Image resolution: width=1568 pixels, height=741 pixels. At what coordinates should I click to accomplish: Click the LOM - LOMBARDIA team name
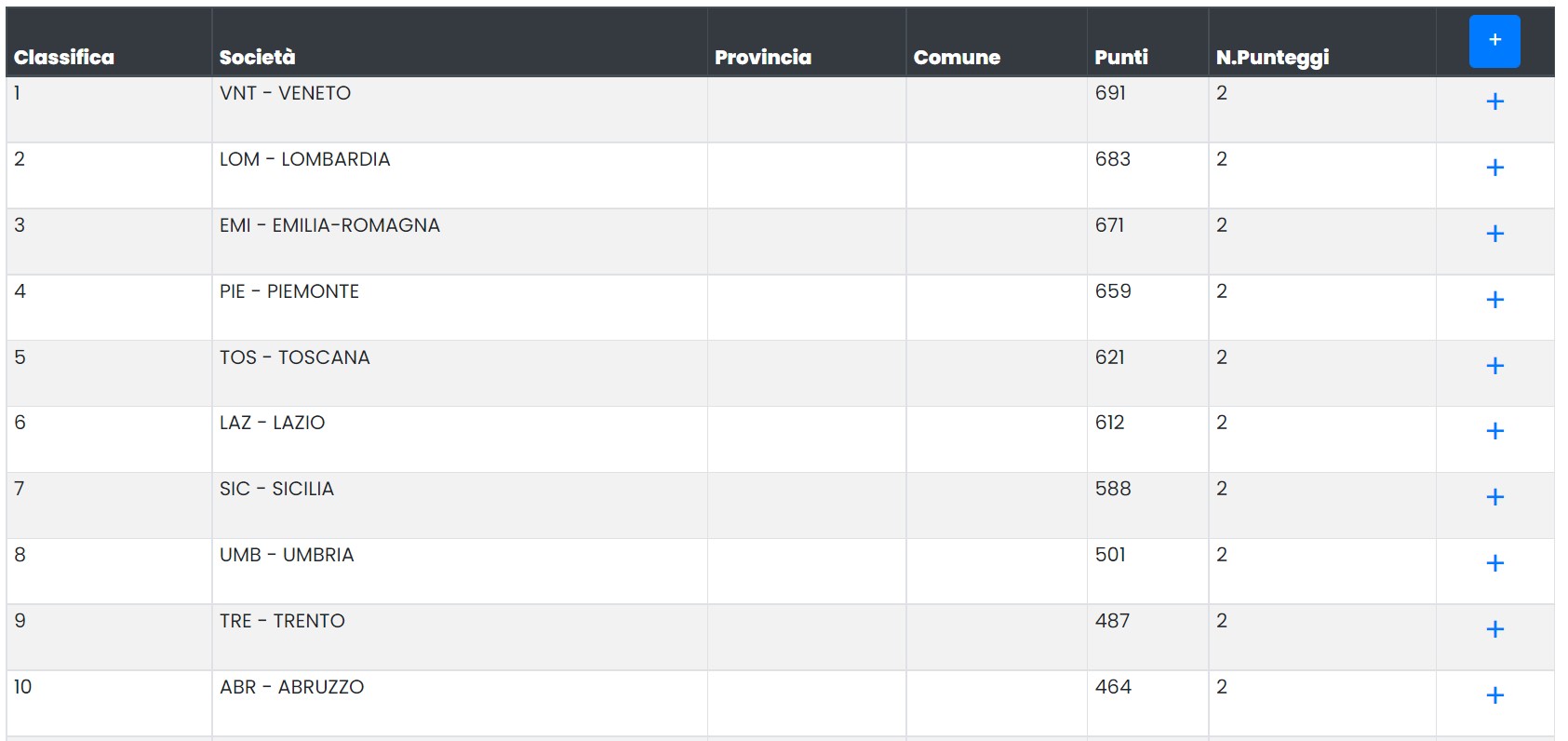coord(304,159)
